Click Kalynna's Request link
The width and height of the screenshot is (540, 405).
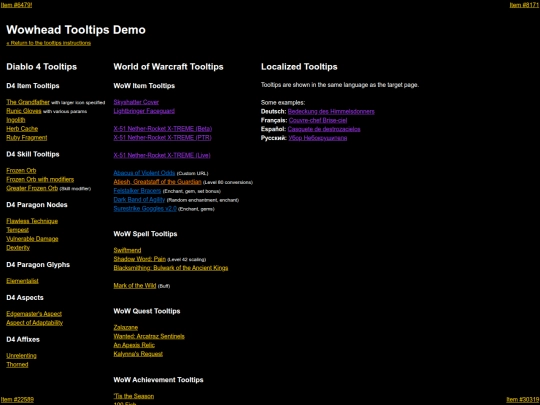(138, 354)
